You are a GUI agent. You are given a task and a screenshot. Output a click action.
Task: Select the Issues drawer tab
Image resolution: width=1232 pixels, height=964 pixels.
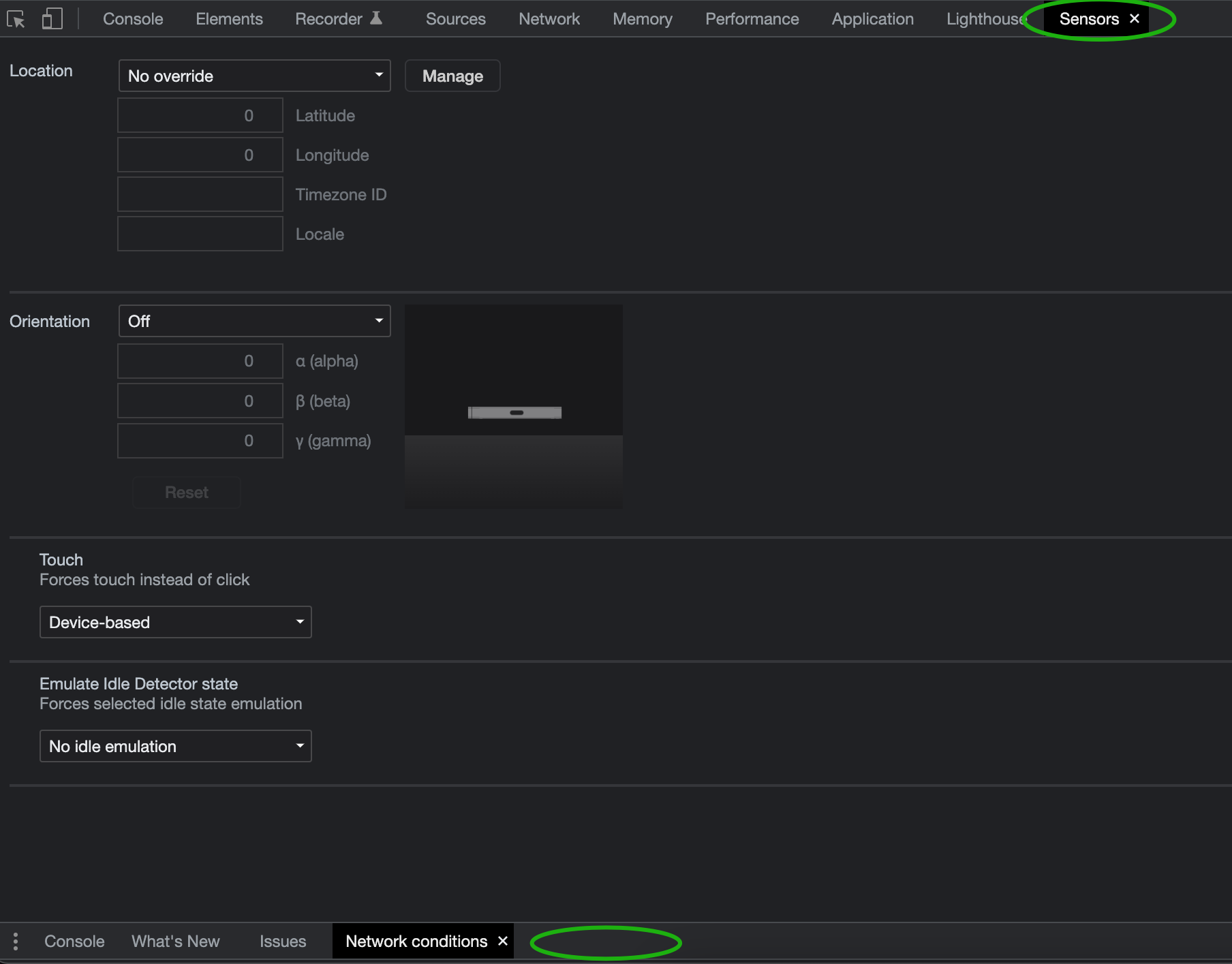tap(283, 941)
